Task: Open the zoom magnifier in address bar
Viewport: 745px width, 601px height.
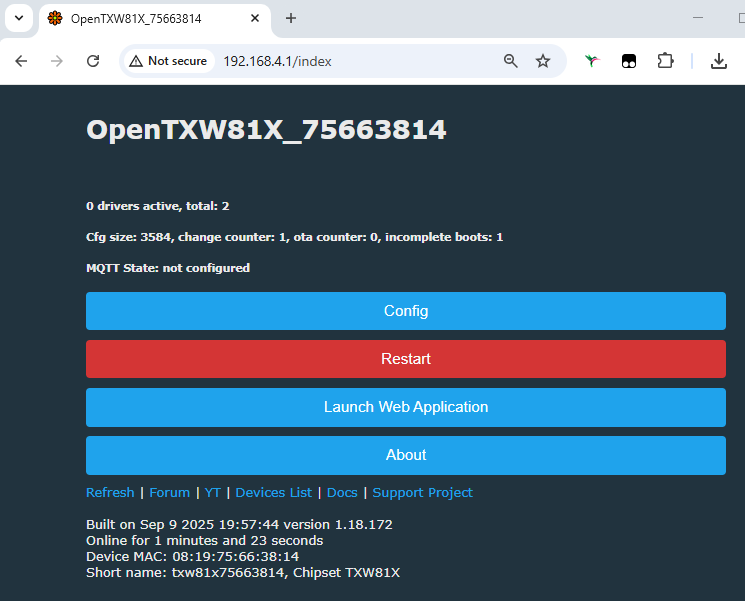Action: (511, 61)
